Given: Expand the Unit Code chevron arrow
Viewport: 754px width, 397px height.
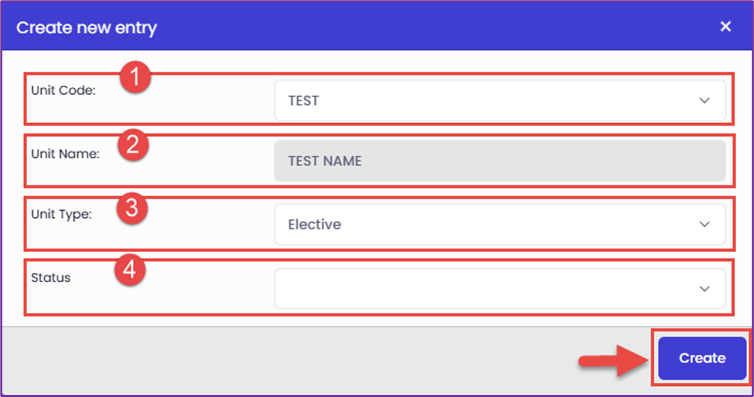Looking at the screenshot, I should tap(704, 100).
